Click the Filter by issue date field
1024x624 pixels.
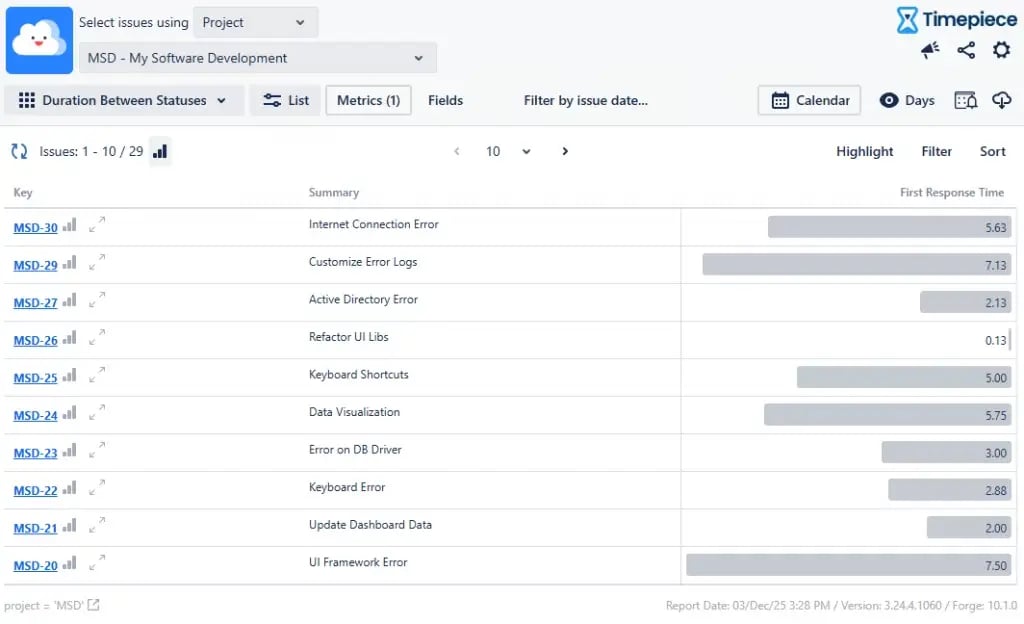tap(586, 100)
